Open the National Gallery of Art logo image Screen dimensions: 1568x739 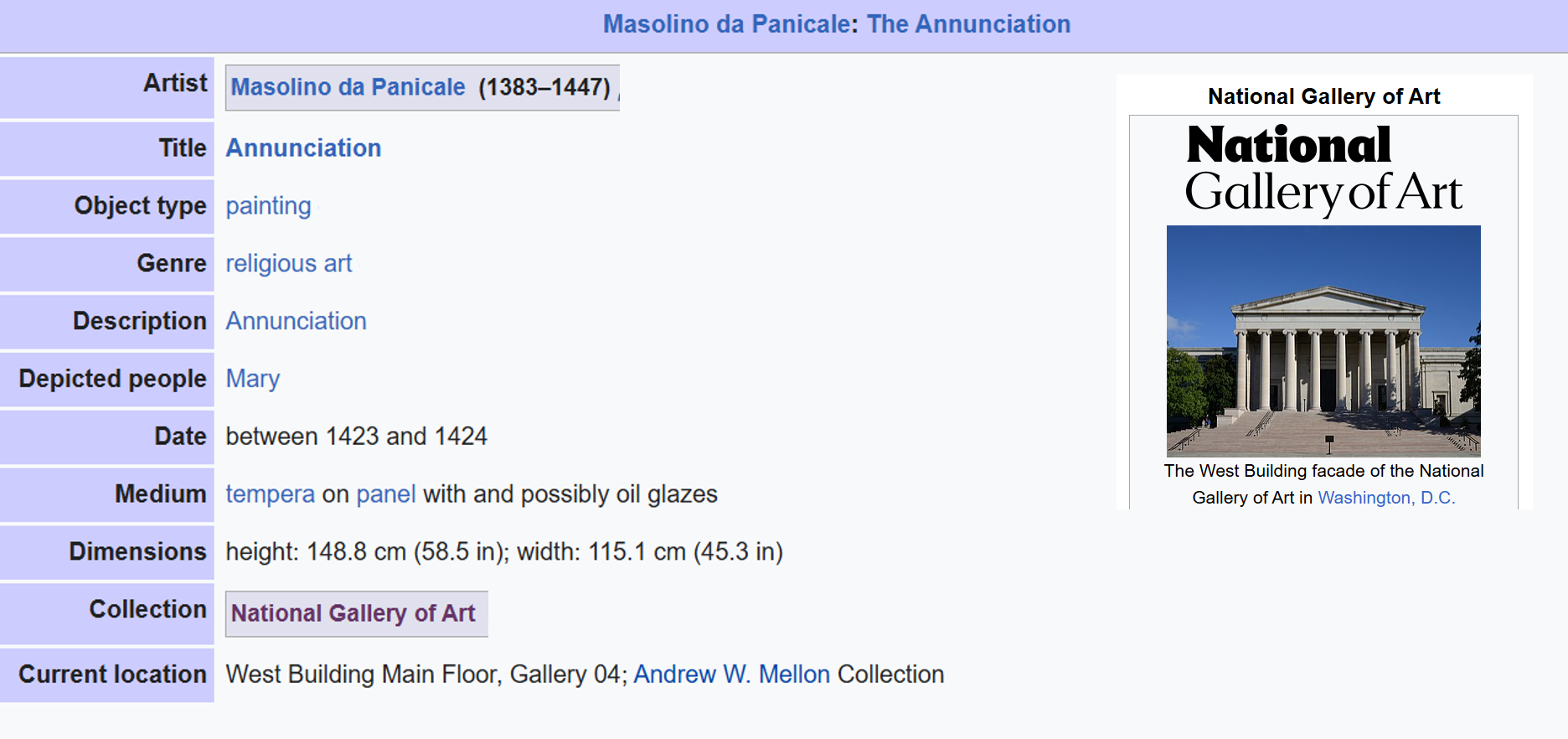pos(1323,170)
